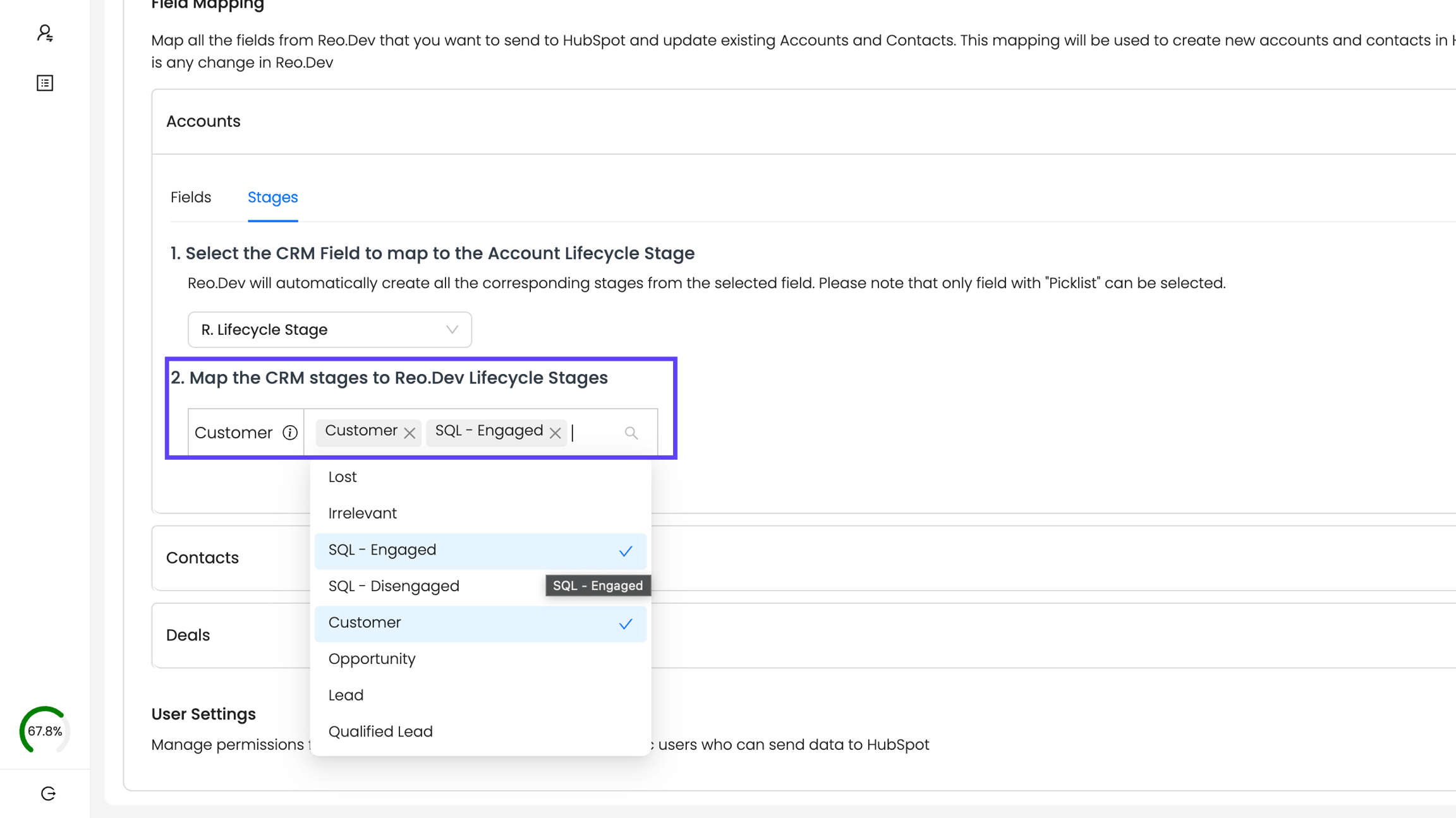Click the search magnifier icon in stage field
1456x818 pixels.
coord(631,433)
